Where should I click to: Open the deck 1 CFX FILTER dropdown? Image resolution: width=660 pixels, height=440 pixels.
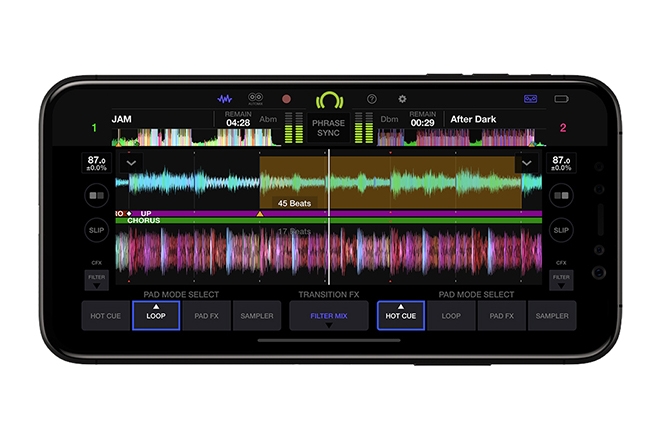[x=96, y=281]
